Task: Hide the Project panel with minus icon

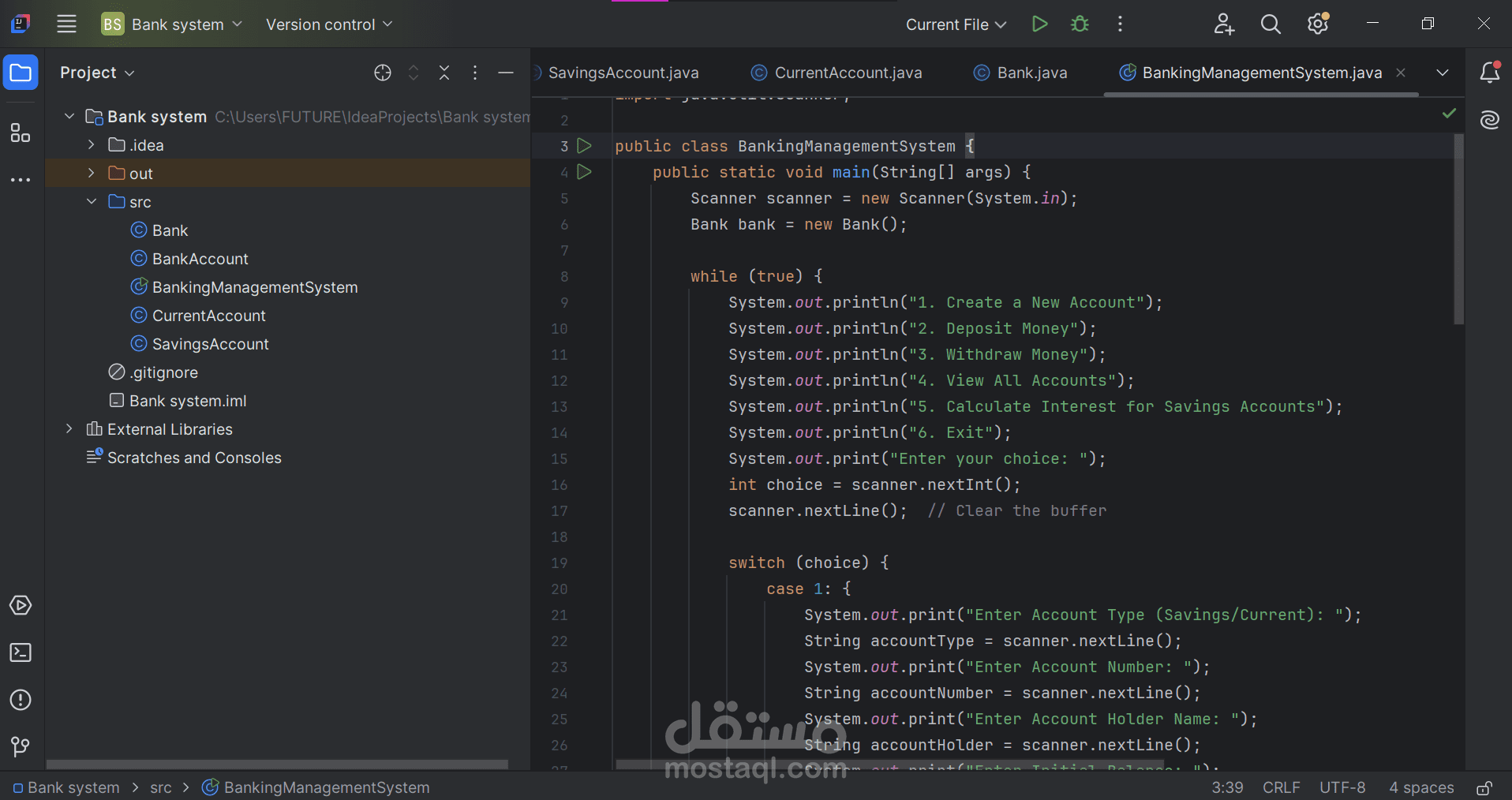Action: point(506,73)
